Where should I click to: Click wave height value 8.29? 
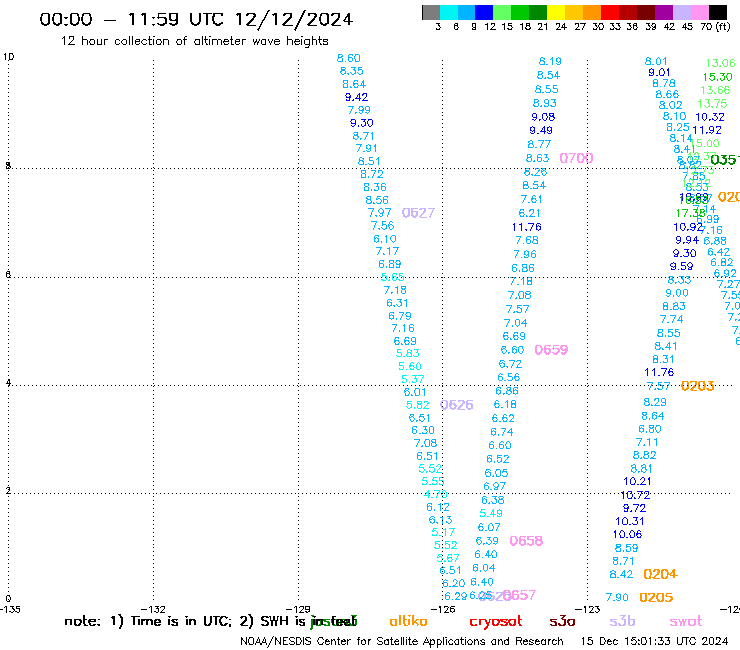coord(655,403)
